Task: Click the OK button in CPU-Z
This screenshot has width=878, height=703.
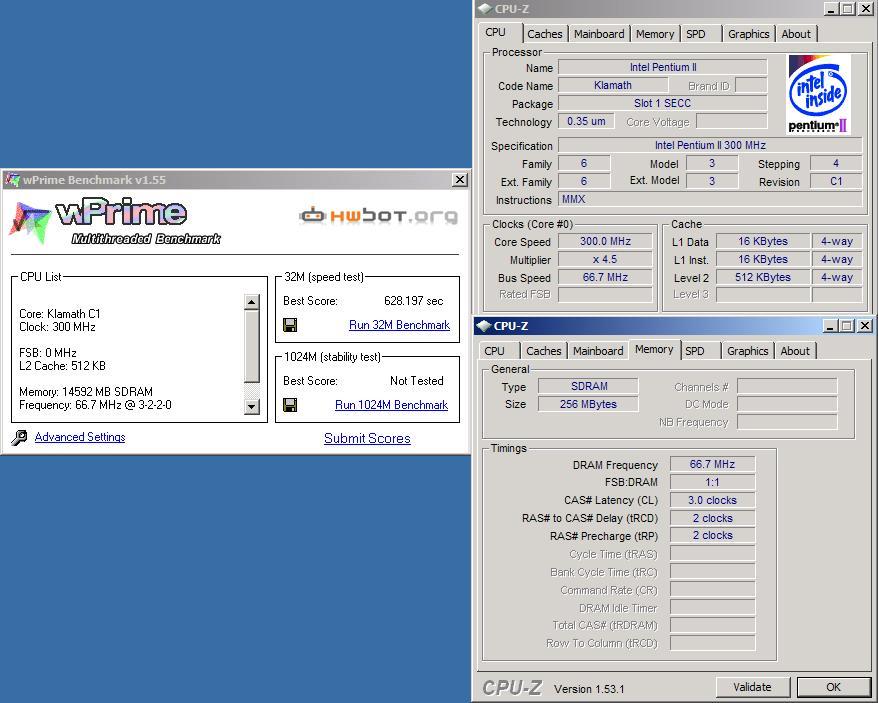Action: (833, 687)
